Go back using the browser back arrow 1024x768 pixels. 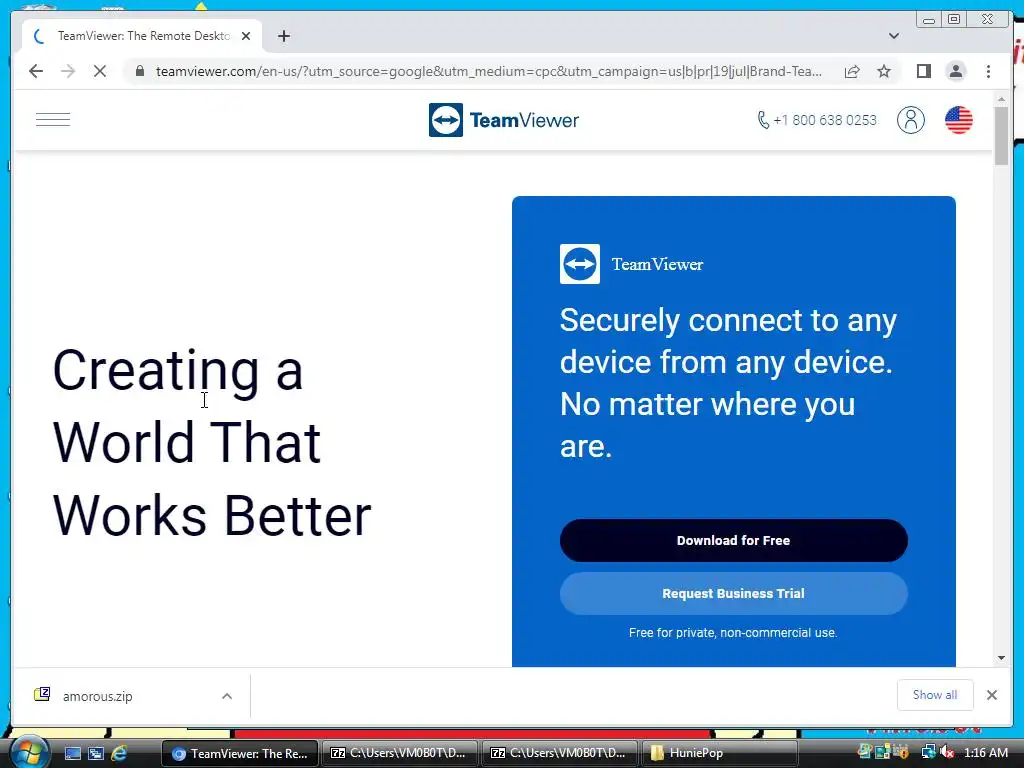[x=36, y=71]
